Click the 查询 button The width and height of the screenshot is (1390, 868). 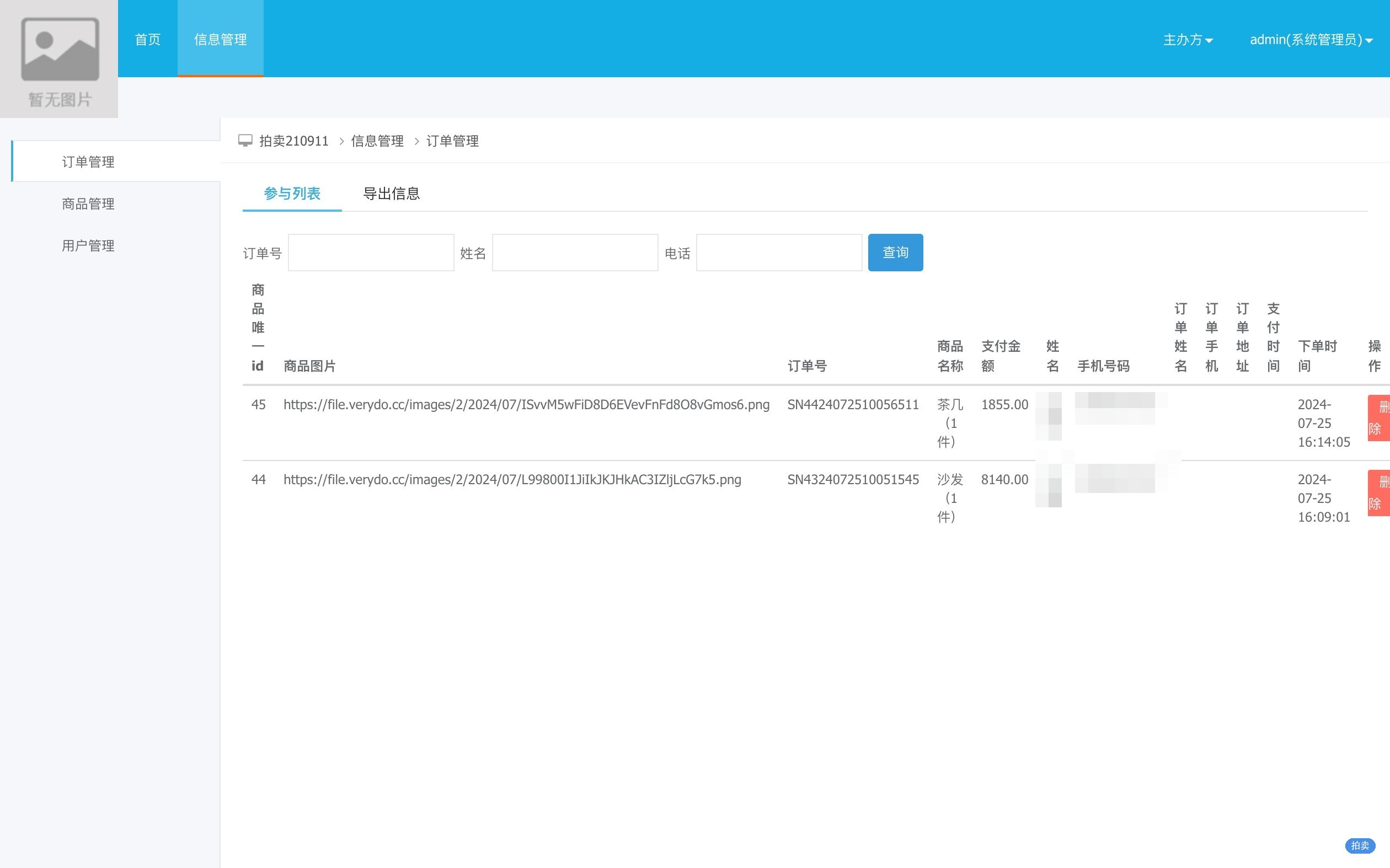895,253
